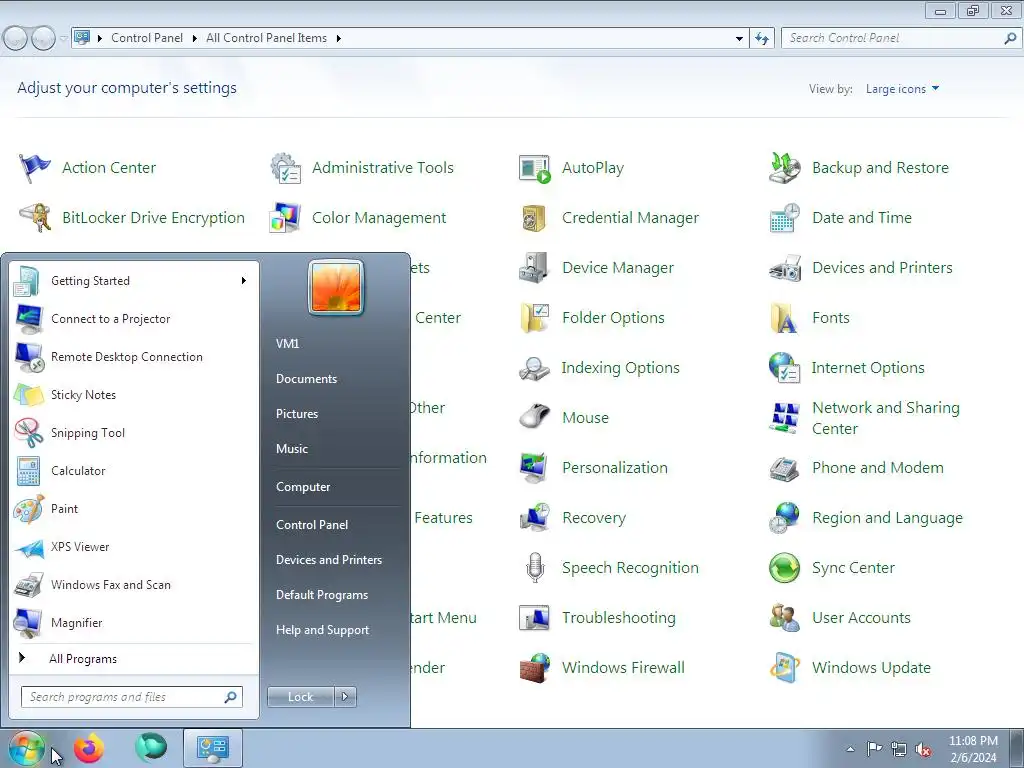Image resolution: width=1024 pixels, height=768 pixels.
Task: Open Calculator from Start menu
Action: point(135,471)
